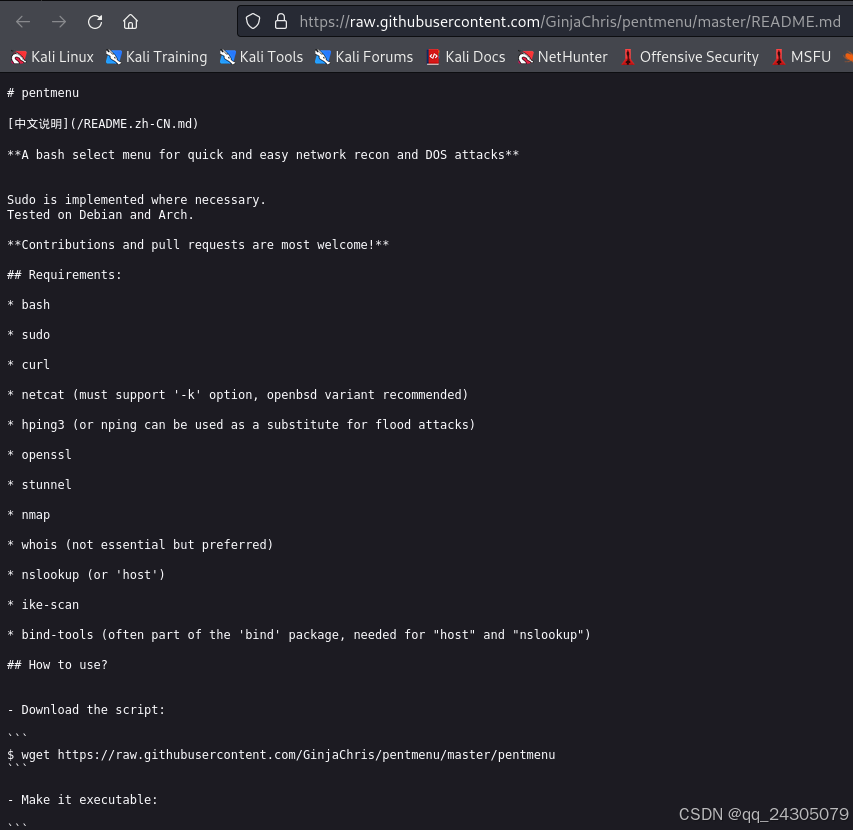Click 'Contributions and pull requests' line

pos(198,245)
